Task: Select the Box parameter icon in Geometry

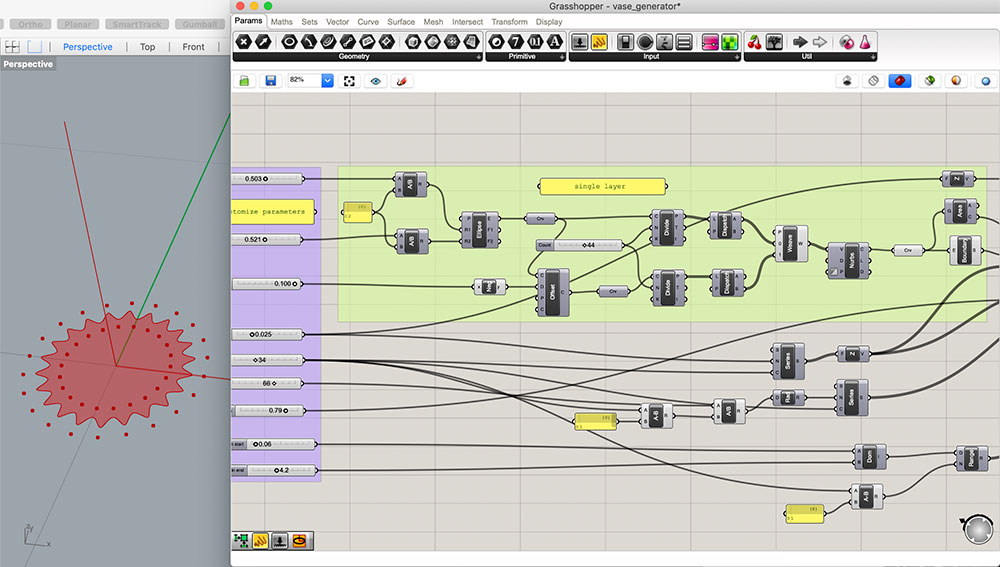Action: pyautogui.click(x=413, y=42)
